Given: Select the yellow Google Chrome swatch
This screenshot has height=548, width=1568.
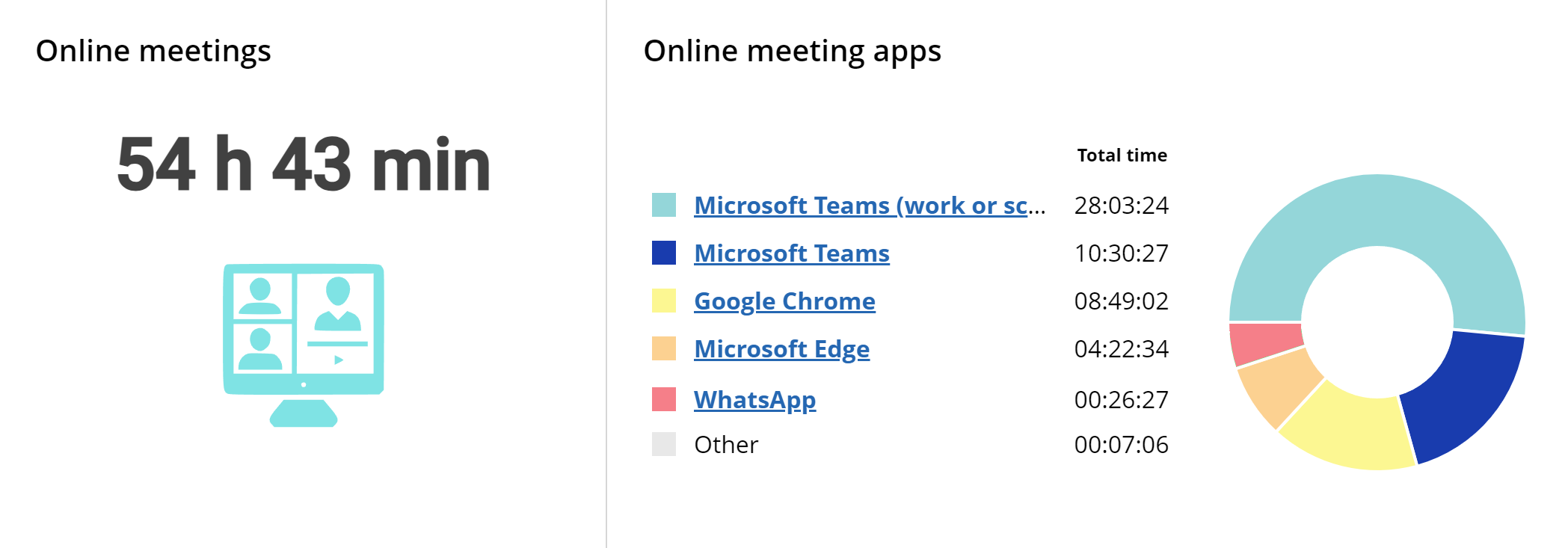Looking at the screenshot, I should 664,301.
